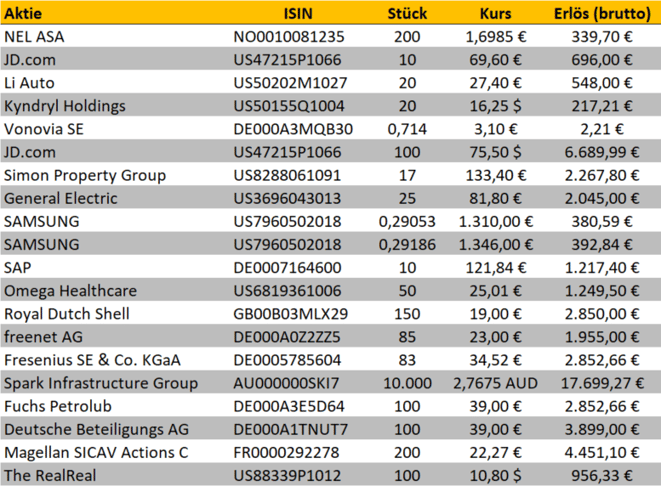Viewport: 661px width, 486px height.
Task: Click the Kyndryl Holdings cell
Action: point(65,106)
